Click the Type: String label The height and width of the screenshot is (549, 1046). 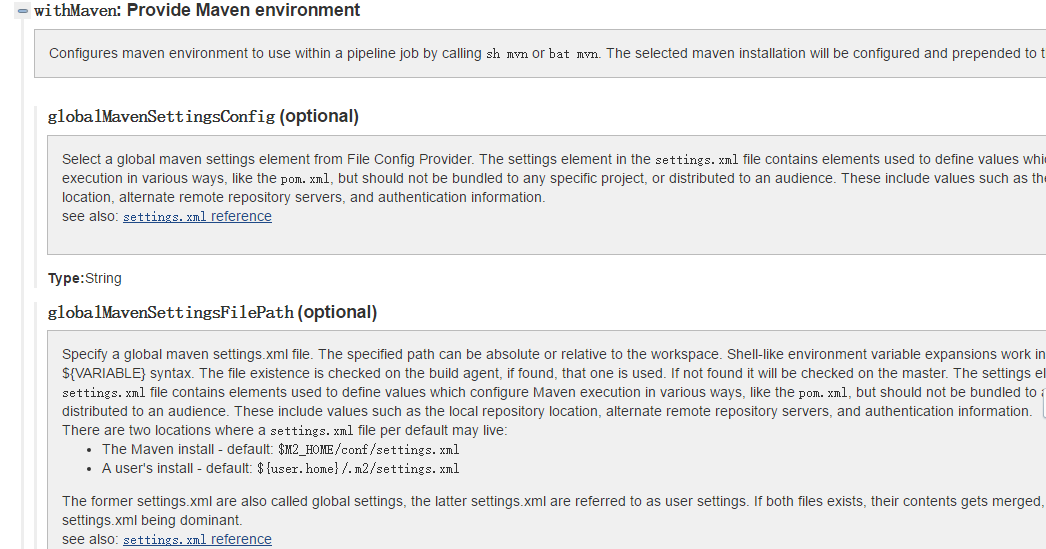click(x=85, y=278)
